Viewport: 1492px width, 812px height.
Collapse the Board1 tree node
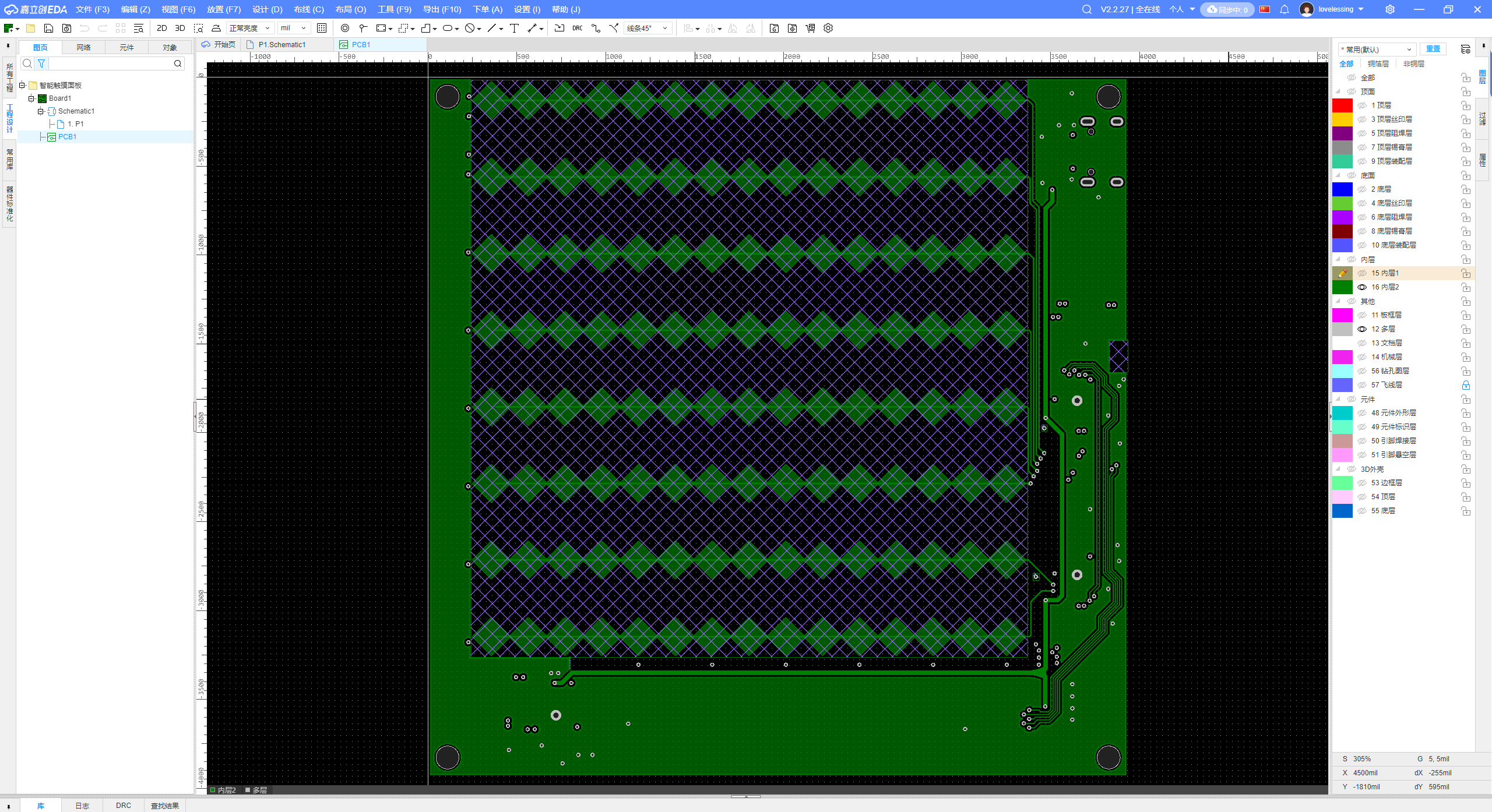tap(31, 98)
